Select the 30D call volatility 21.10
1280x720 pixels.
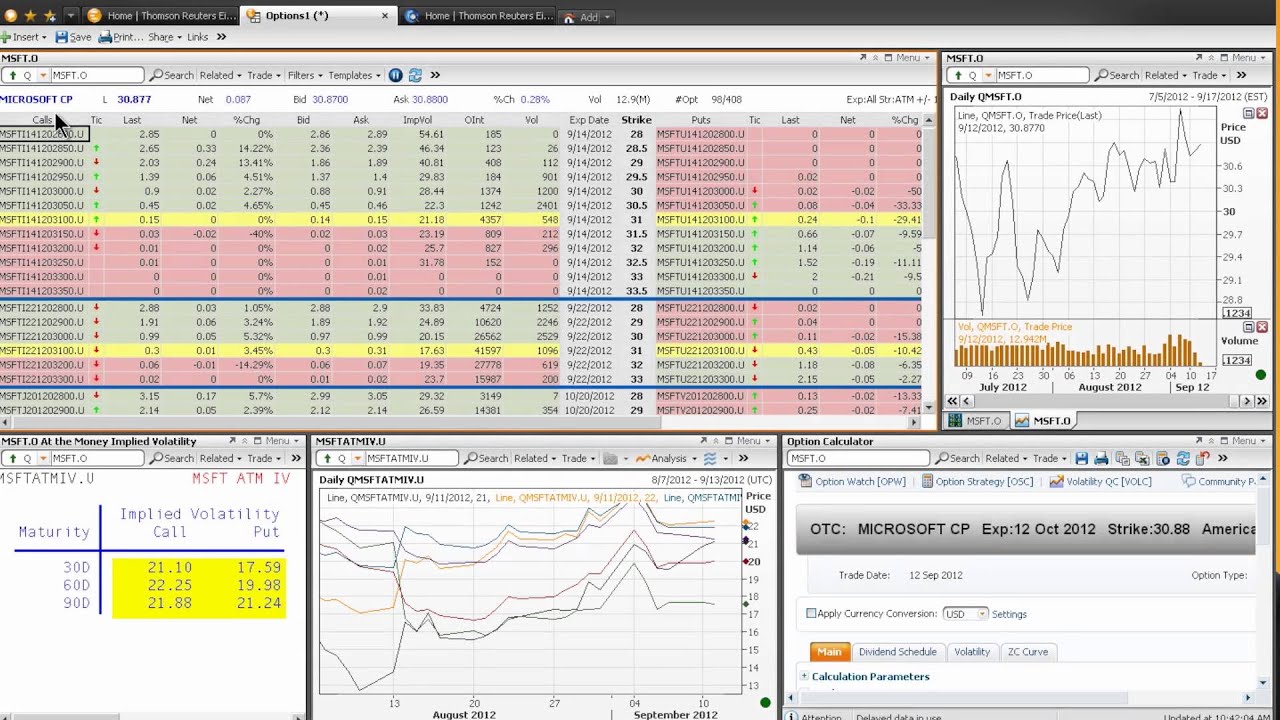[168, 567]
